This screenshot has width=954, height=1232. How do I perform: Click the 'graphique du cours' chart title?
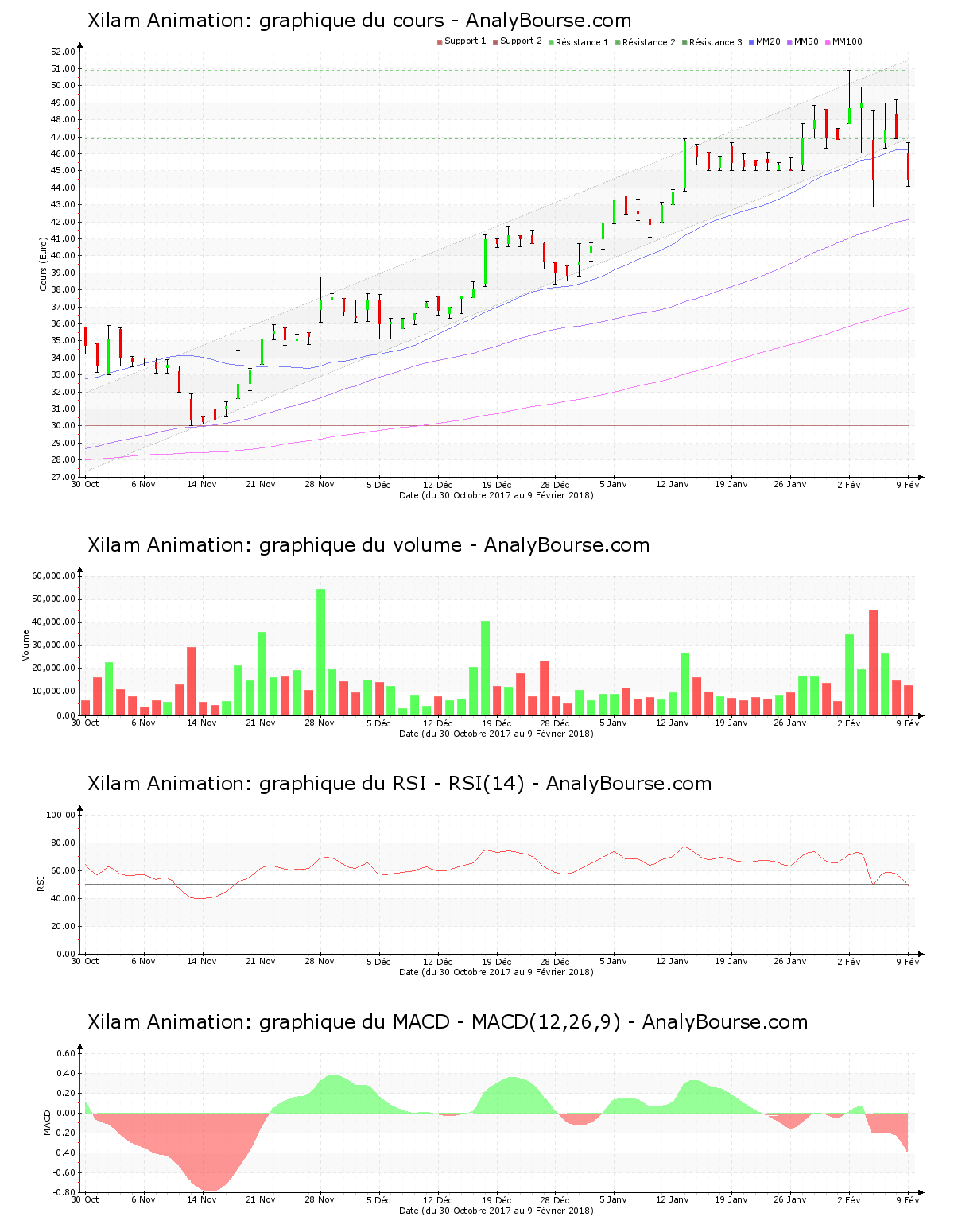coord(359,21)
